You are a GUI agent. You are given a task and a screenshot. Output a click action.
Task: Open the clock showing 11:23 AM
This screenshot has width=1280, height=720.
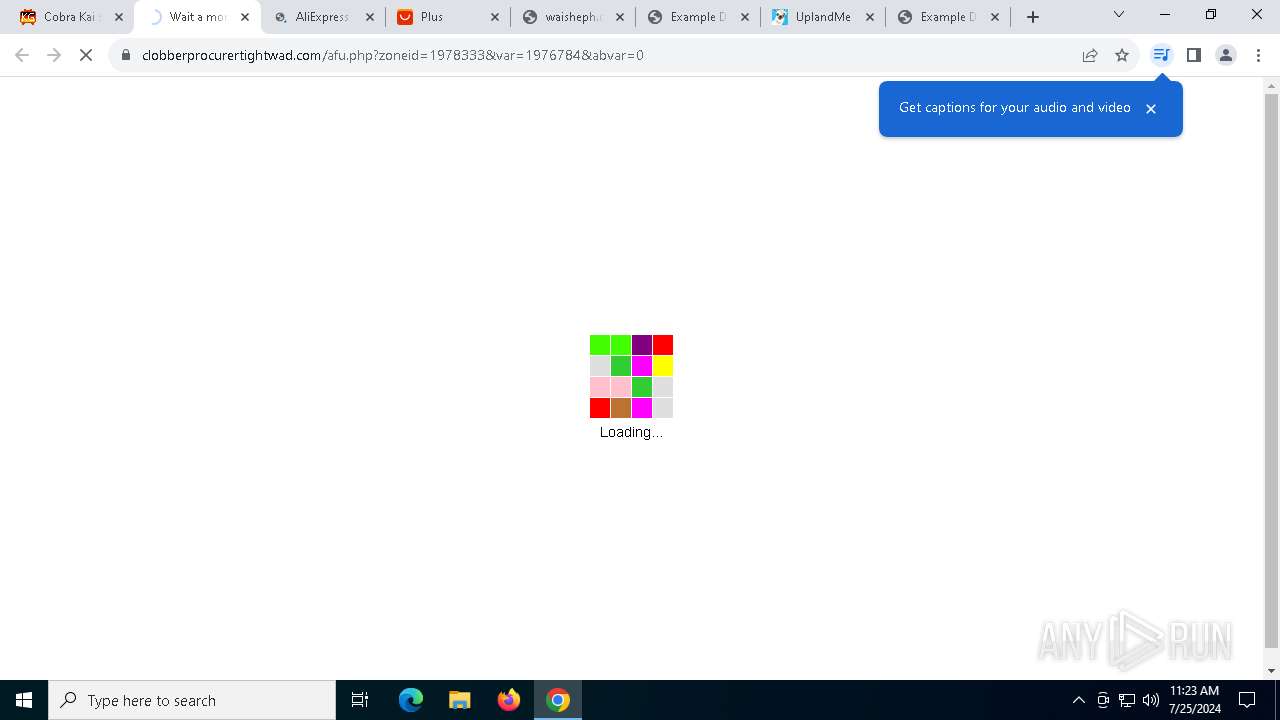(1195, 700)
